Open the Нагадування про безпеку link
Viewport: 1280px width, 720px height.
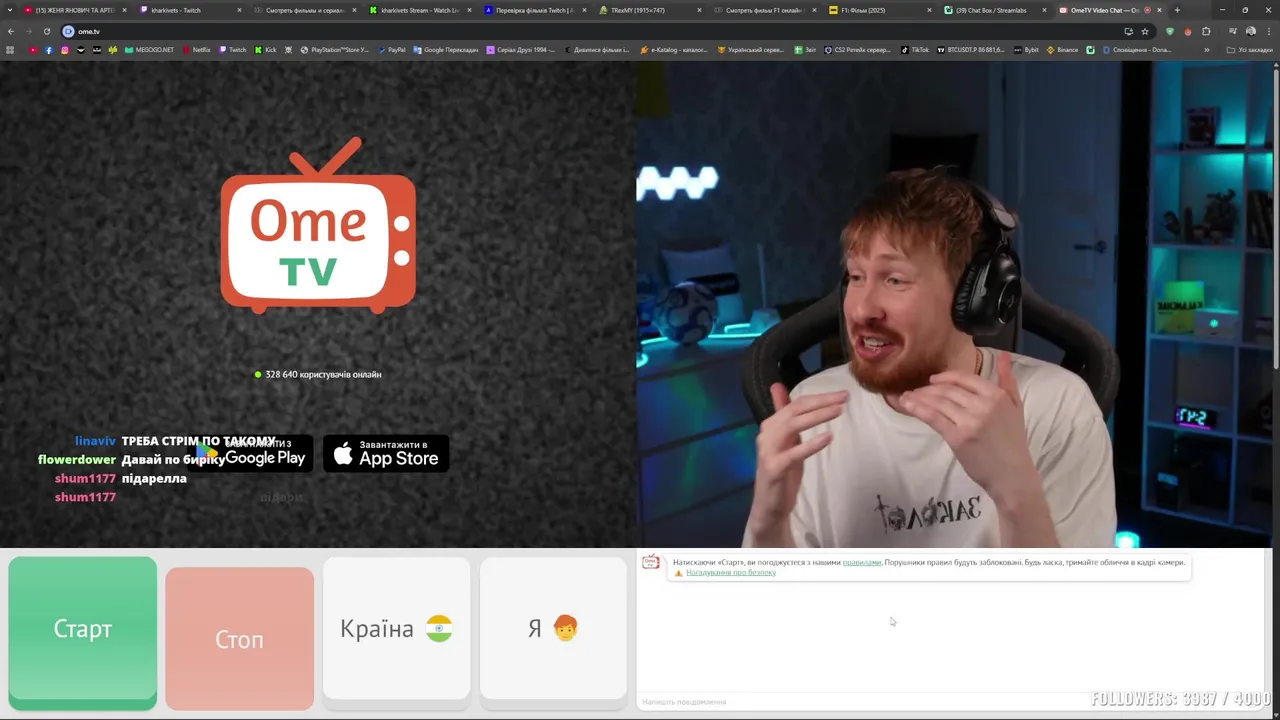(731, 573)
